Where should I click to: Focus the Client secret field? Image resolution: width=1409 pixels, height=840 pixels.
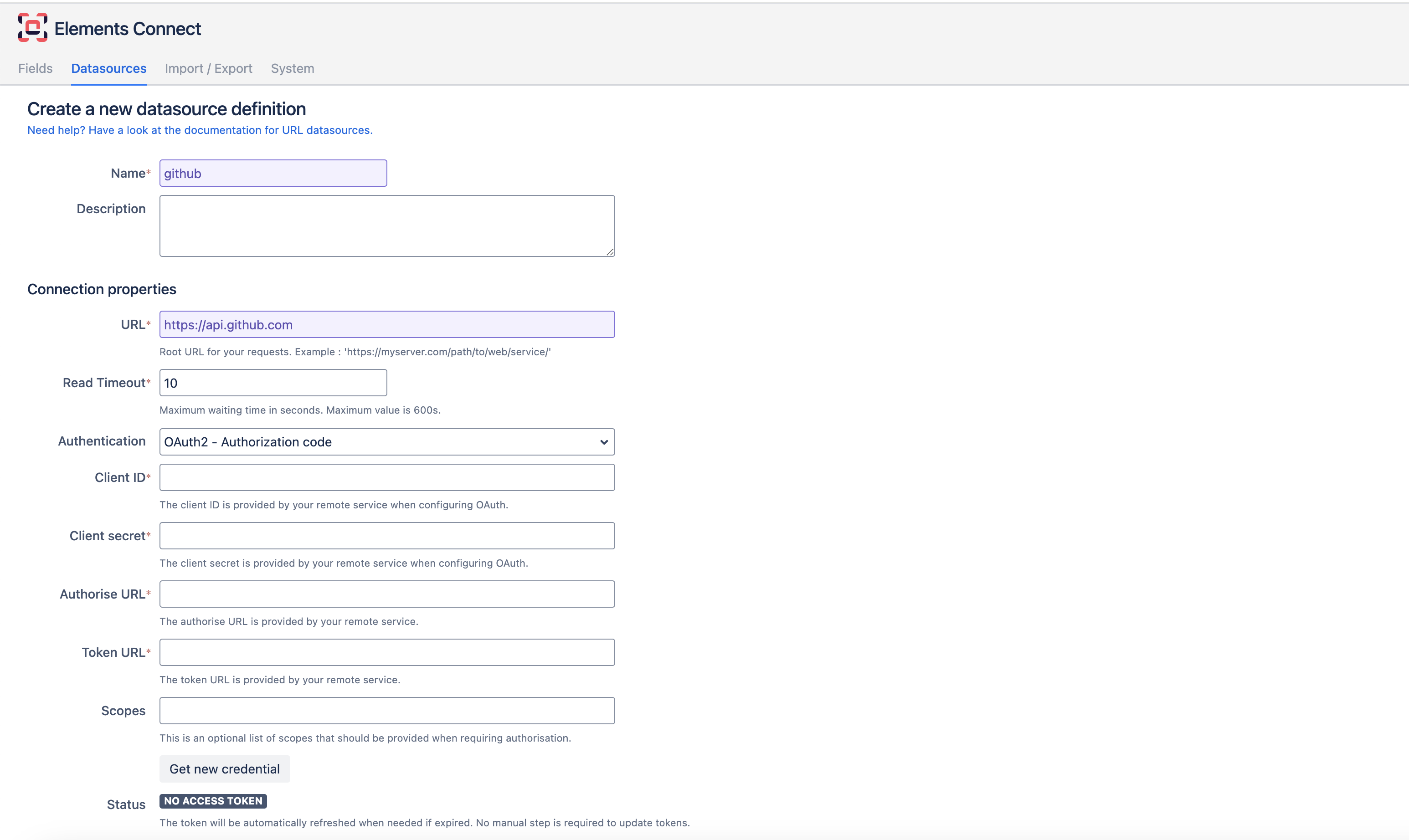pyautogui.click(x=386, y=536)
